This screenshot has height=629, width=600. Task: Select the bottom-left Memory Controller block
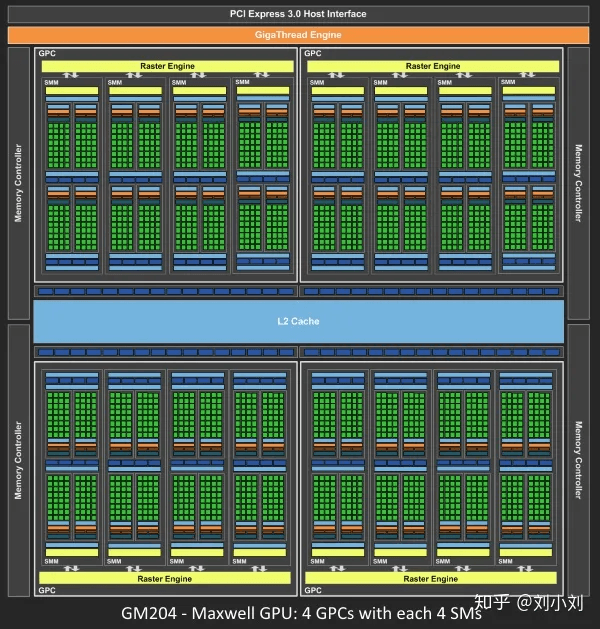[x=19, y=460]
